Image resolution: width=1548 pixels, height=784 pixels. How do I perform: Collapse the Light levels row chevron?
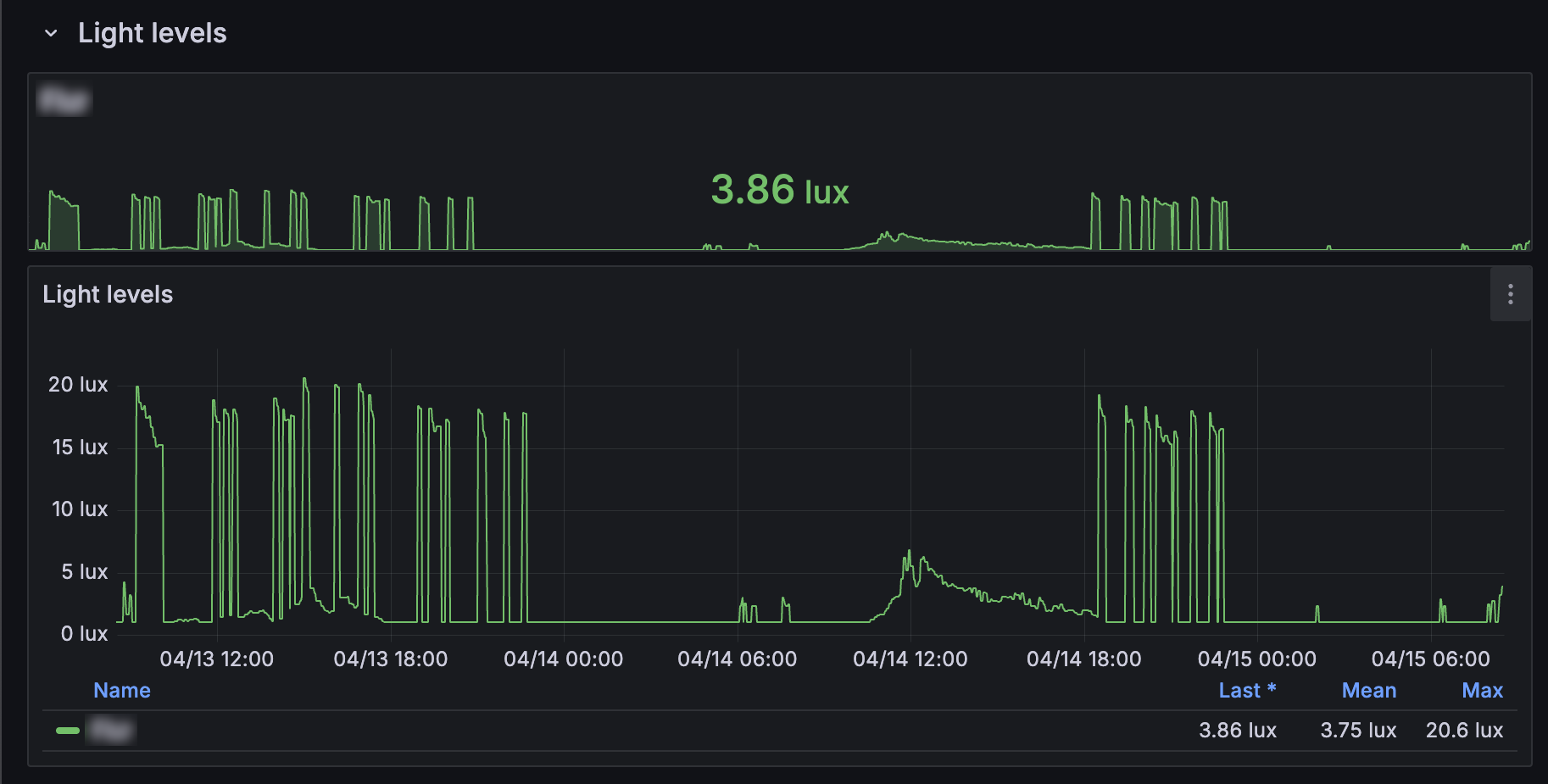tap(51, 34)
